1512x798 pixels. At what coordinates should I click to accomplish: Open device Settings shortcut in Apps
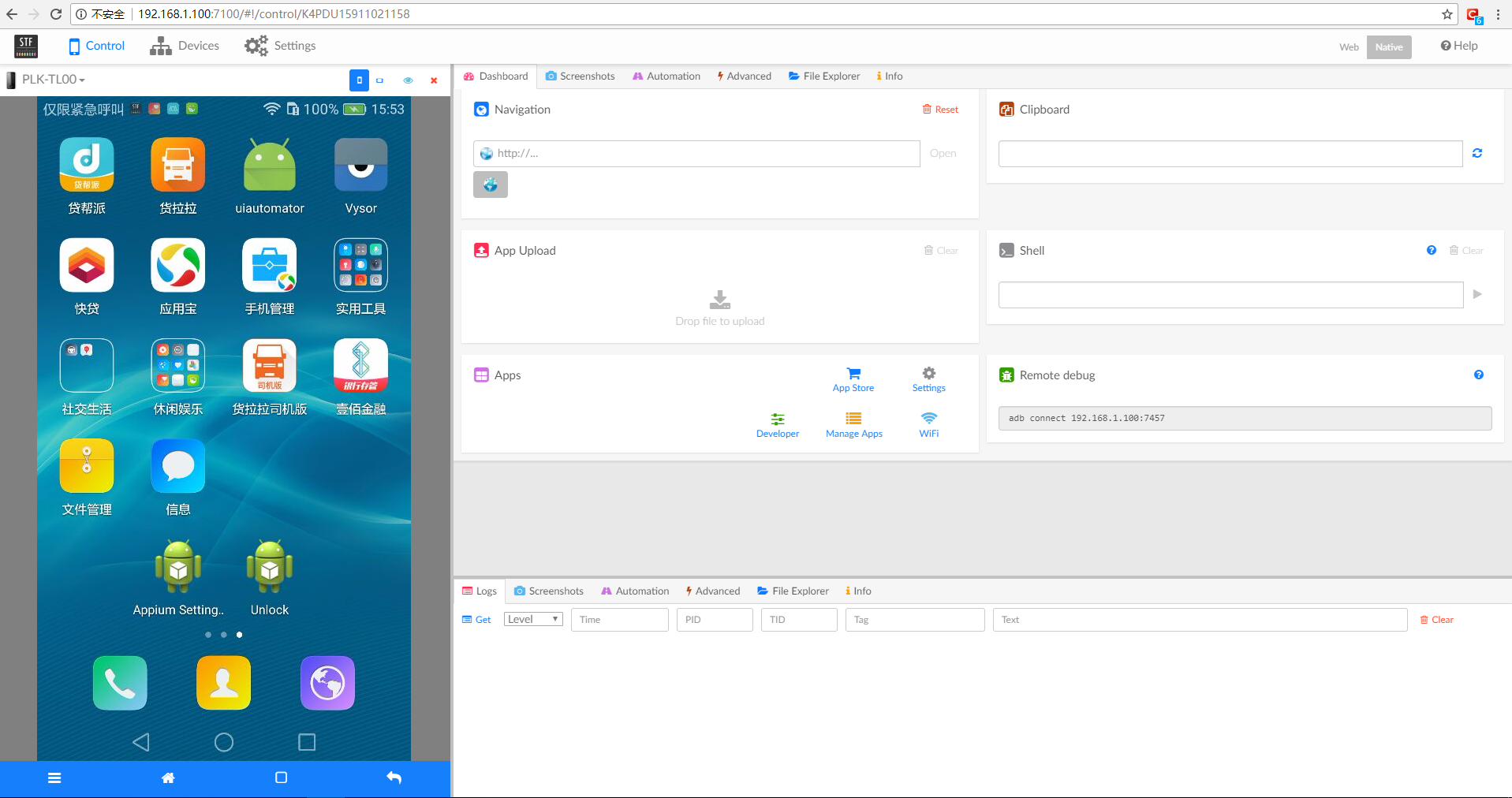point(929,379)
